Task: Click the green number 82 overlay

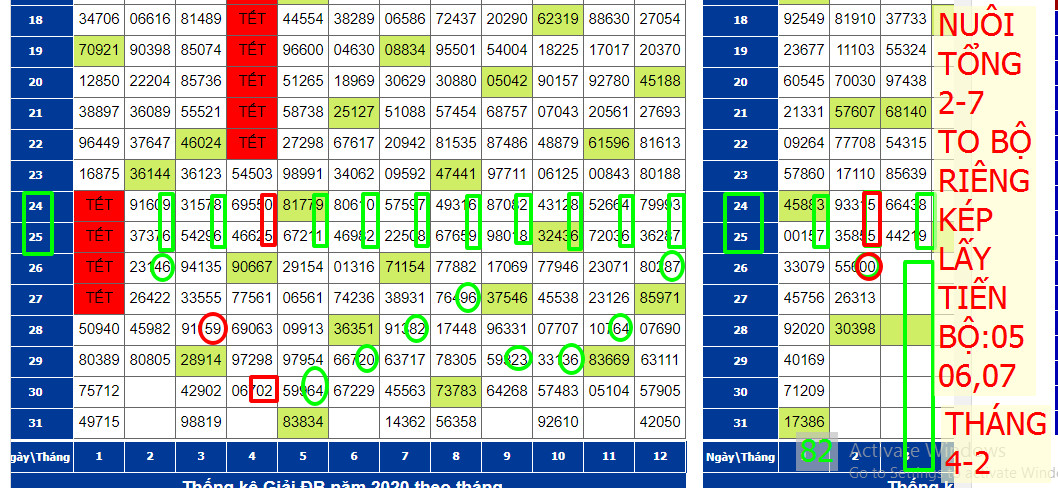Action: pyautogui.click(x=816, y=452)
